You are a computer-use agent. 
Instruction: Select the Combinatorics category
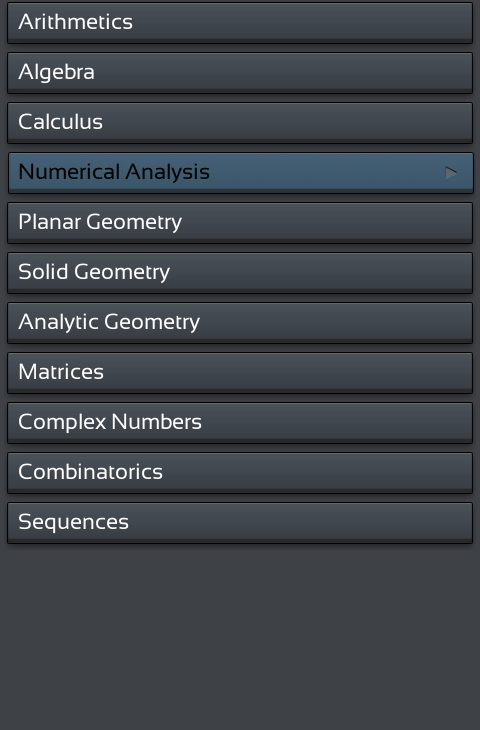coord(240,473)
